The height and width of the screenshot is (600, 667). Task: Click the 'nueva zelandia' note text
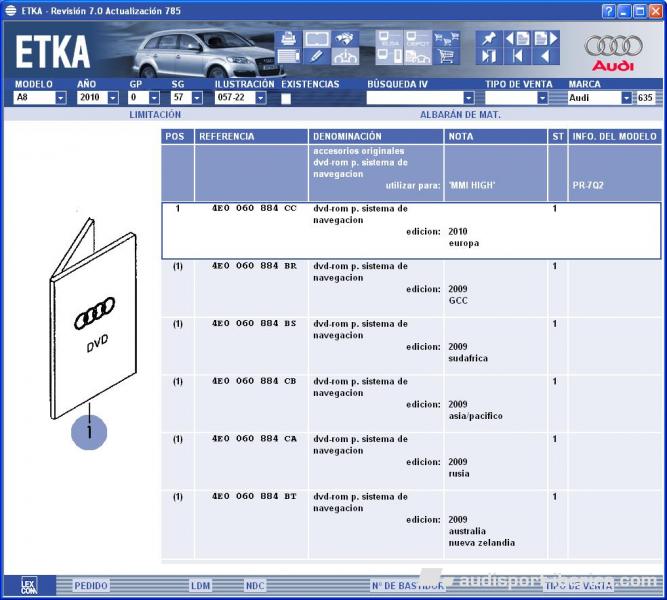point(482,543)
